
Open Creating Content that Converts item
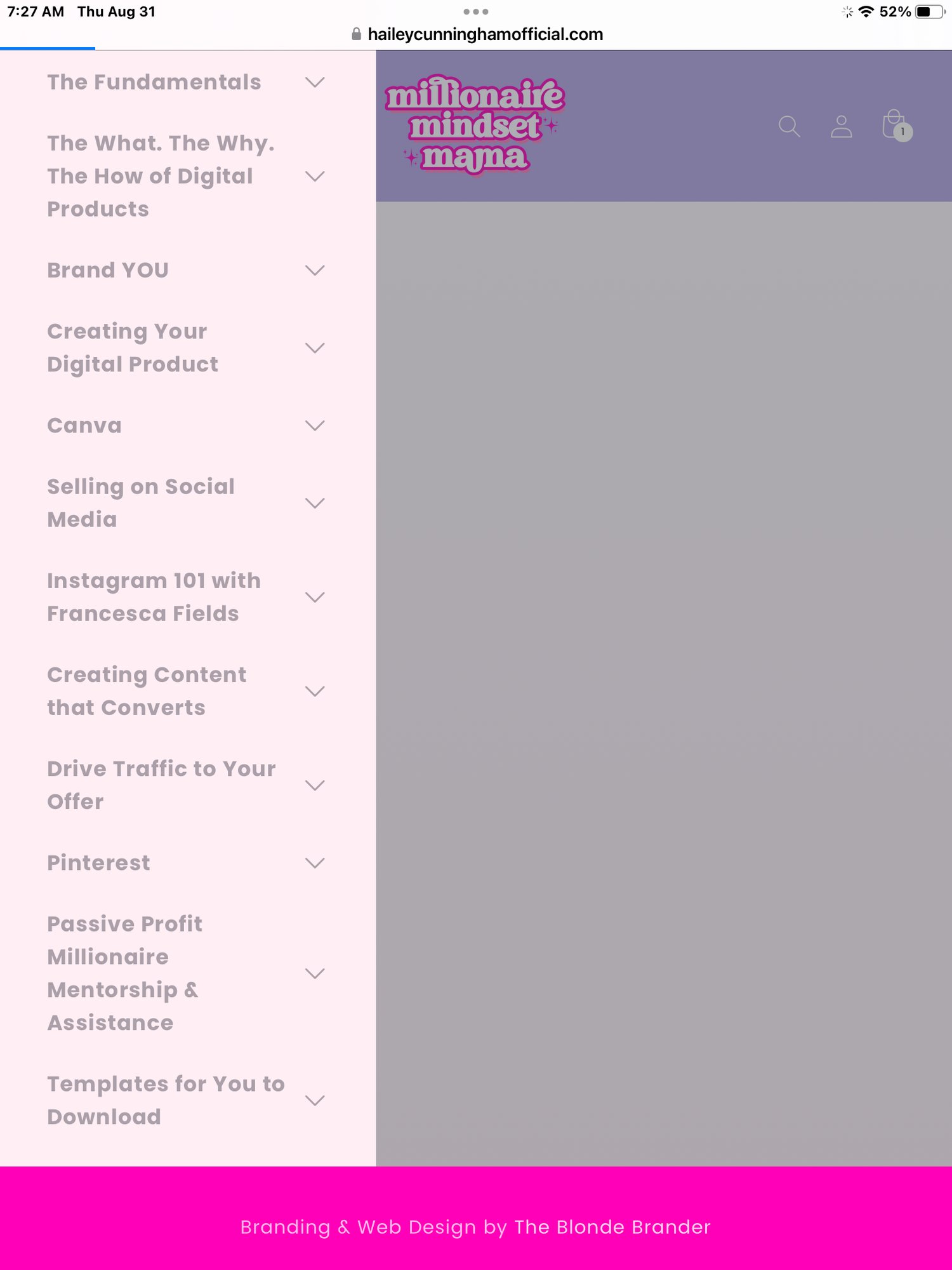tap(147, 691)
